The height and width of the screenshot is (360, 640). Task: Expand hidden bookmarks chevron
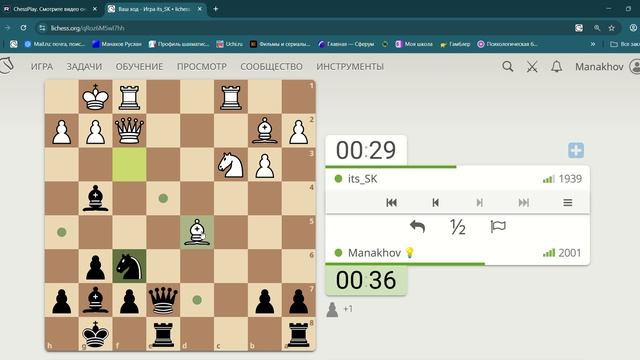593,44
